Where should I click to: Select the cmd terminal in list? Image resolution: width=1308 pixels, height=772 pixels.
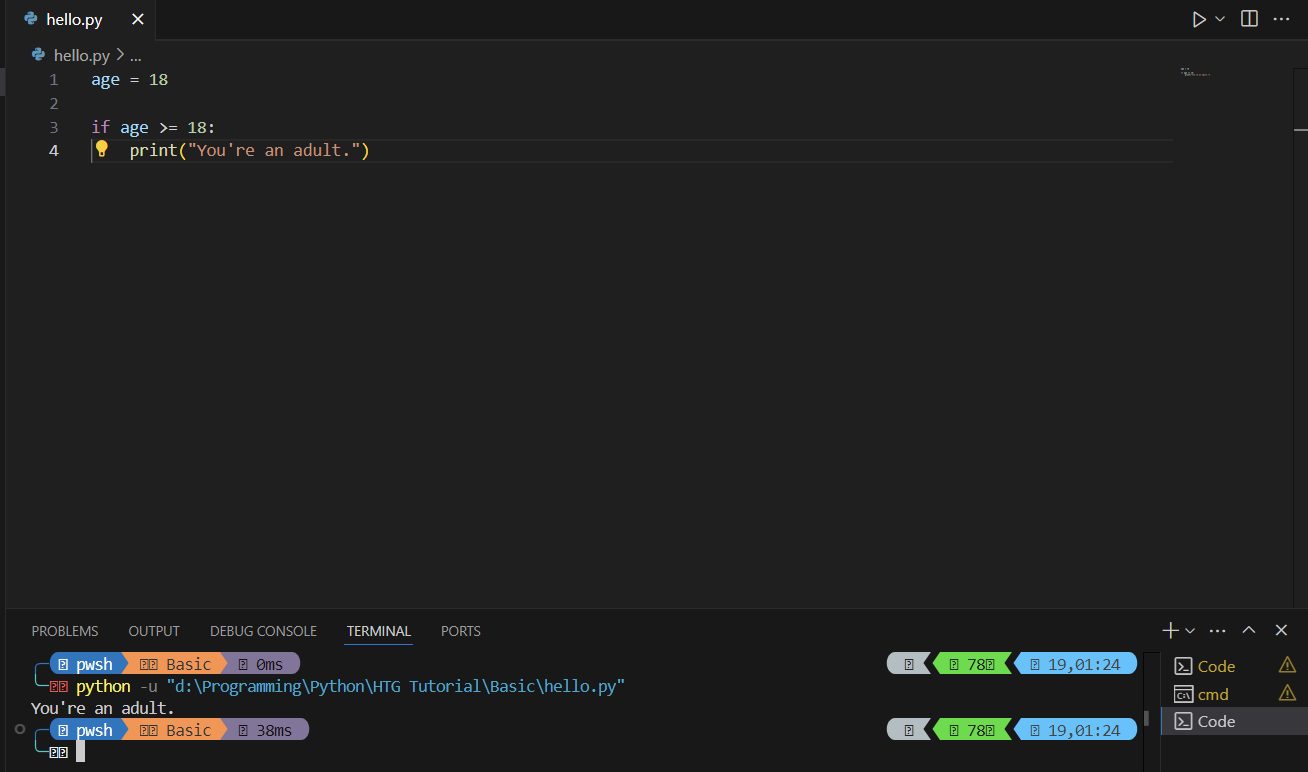1212,694
